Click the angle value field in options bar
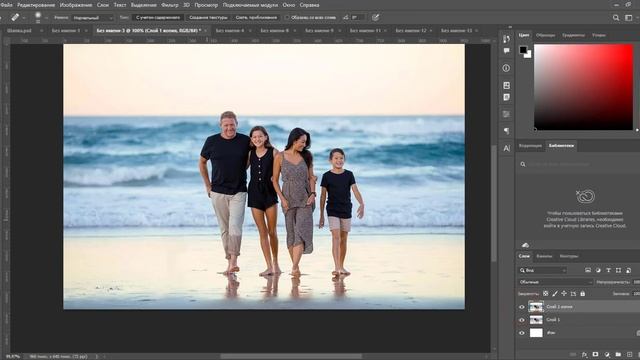The height and width of the screenshot is (360, 640). point(358,18)
